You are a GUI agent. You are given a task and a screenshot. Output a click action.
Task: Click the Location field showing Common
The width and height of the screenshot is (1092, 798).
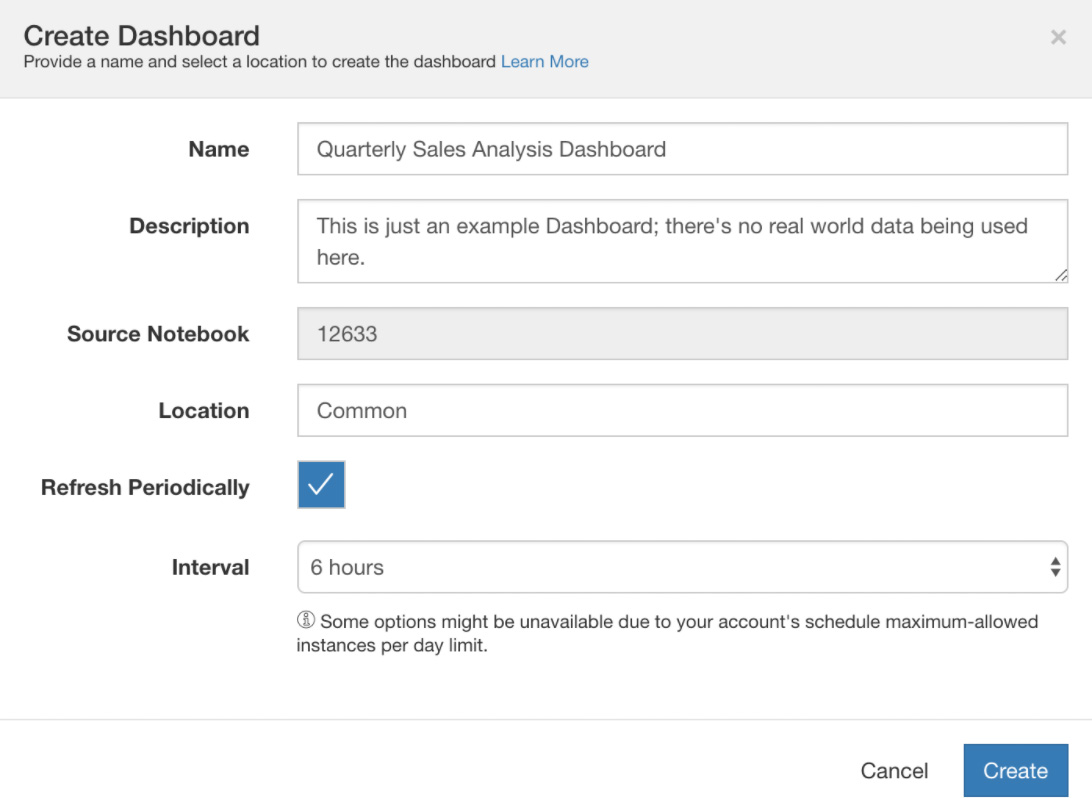[683, 410]
